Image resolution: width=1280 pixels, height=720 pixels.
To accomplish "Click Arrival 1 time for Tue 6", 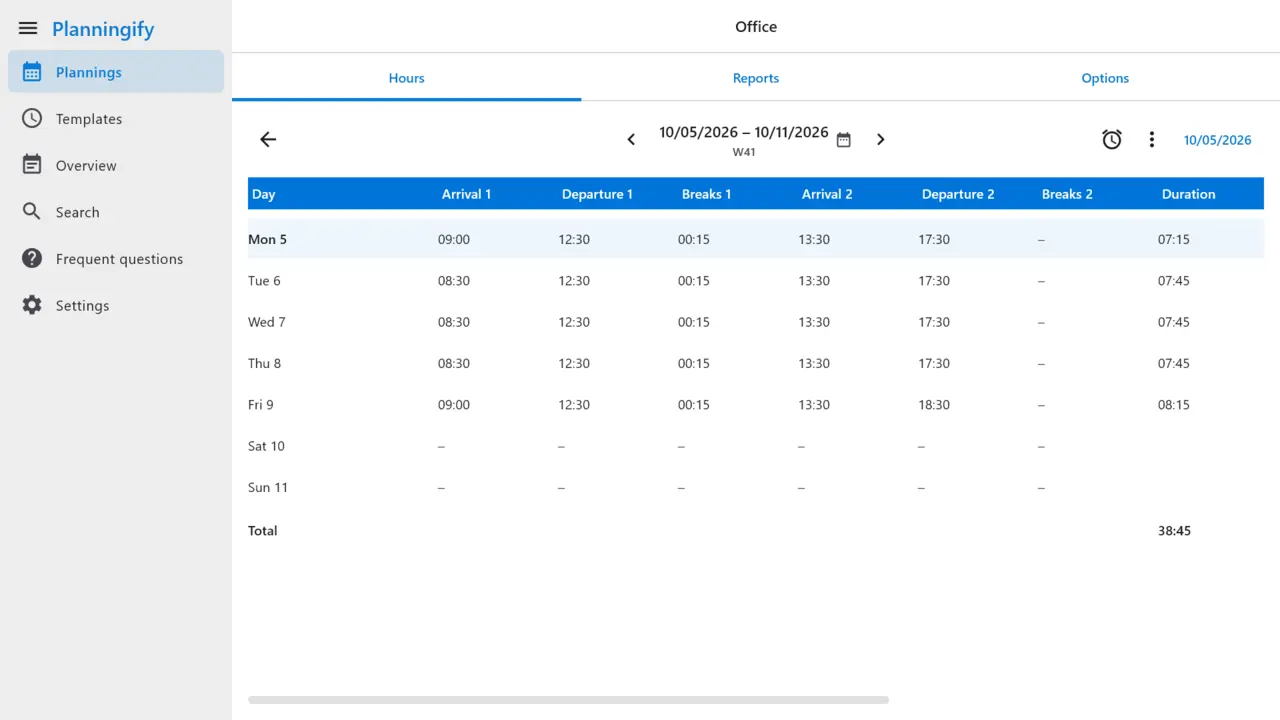I will click(454, 281).
